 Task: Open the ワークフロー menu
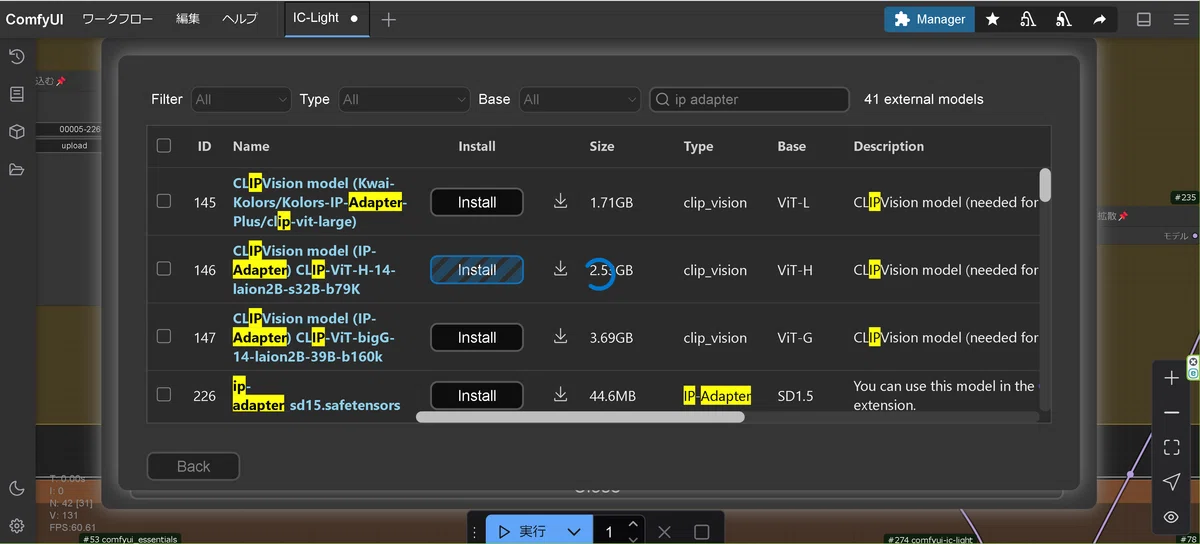point(117,19)
